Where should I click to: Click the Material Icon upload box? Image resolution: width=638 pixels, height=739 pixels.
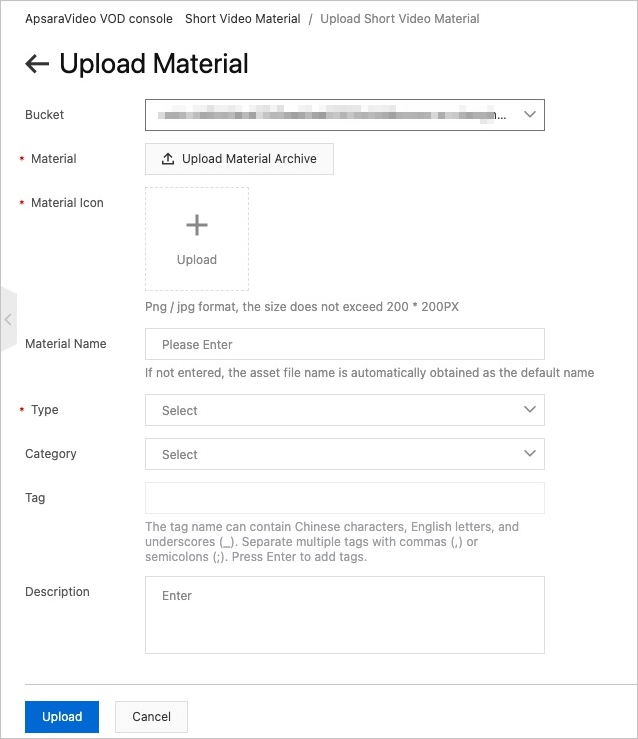tap(197, 239)
